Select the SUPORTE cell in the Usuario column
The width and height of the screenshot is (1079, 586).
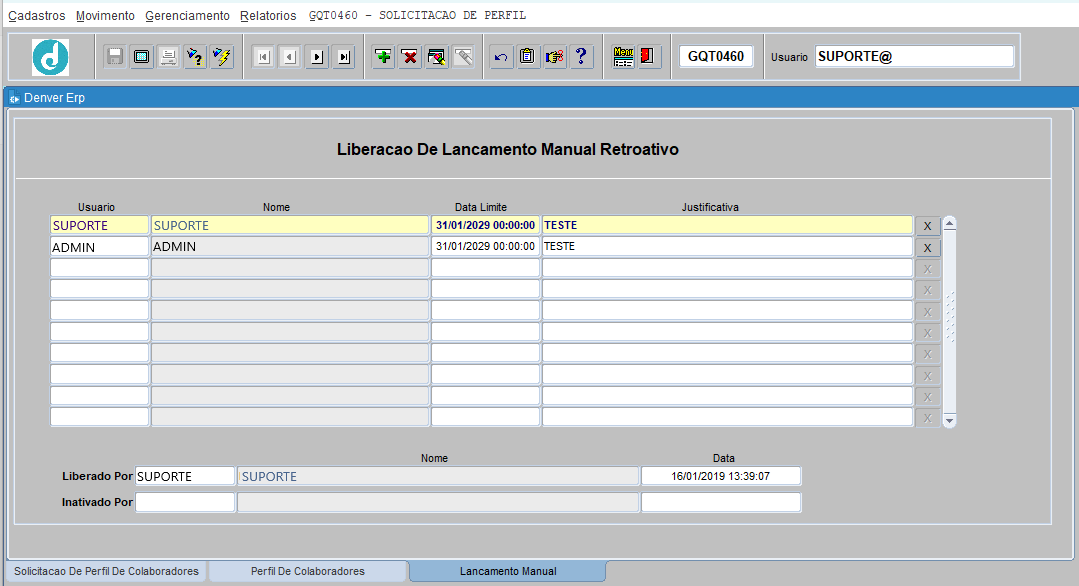99,226
